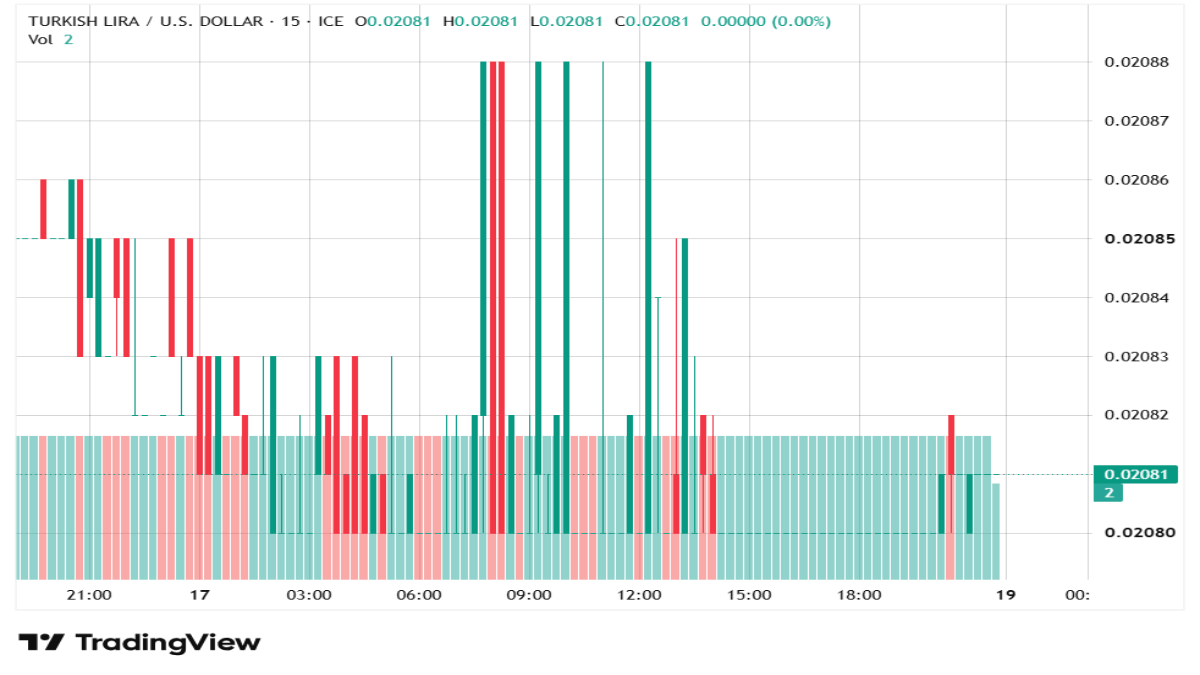Screen dimensions: 1200x675
Task: Select the 12:00 time axis label
Action: (x=639, y=595)
